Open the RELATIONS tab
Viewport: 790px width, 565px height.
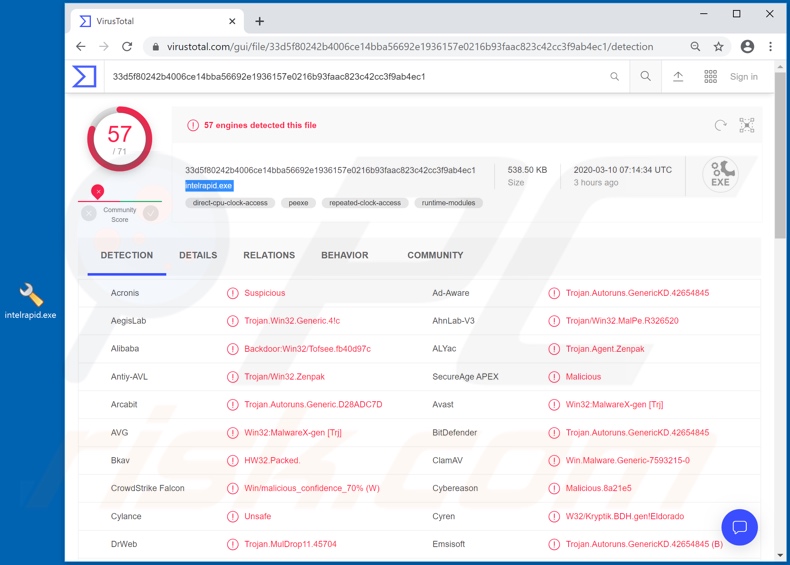coord(269,255)
